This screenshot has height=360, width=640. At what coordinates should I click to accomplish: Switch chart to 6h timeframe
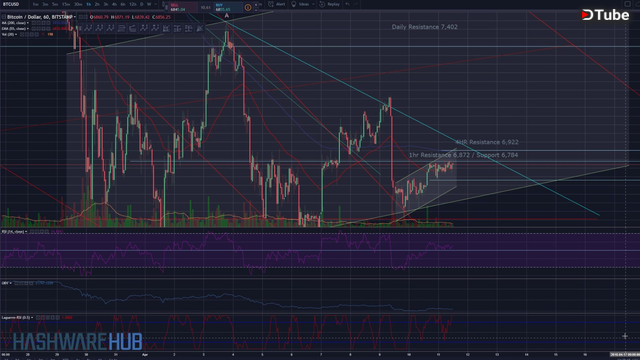pos(123,4)
